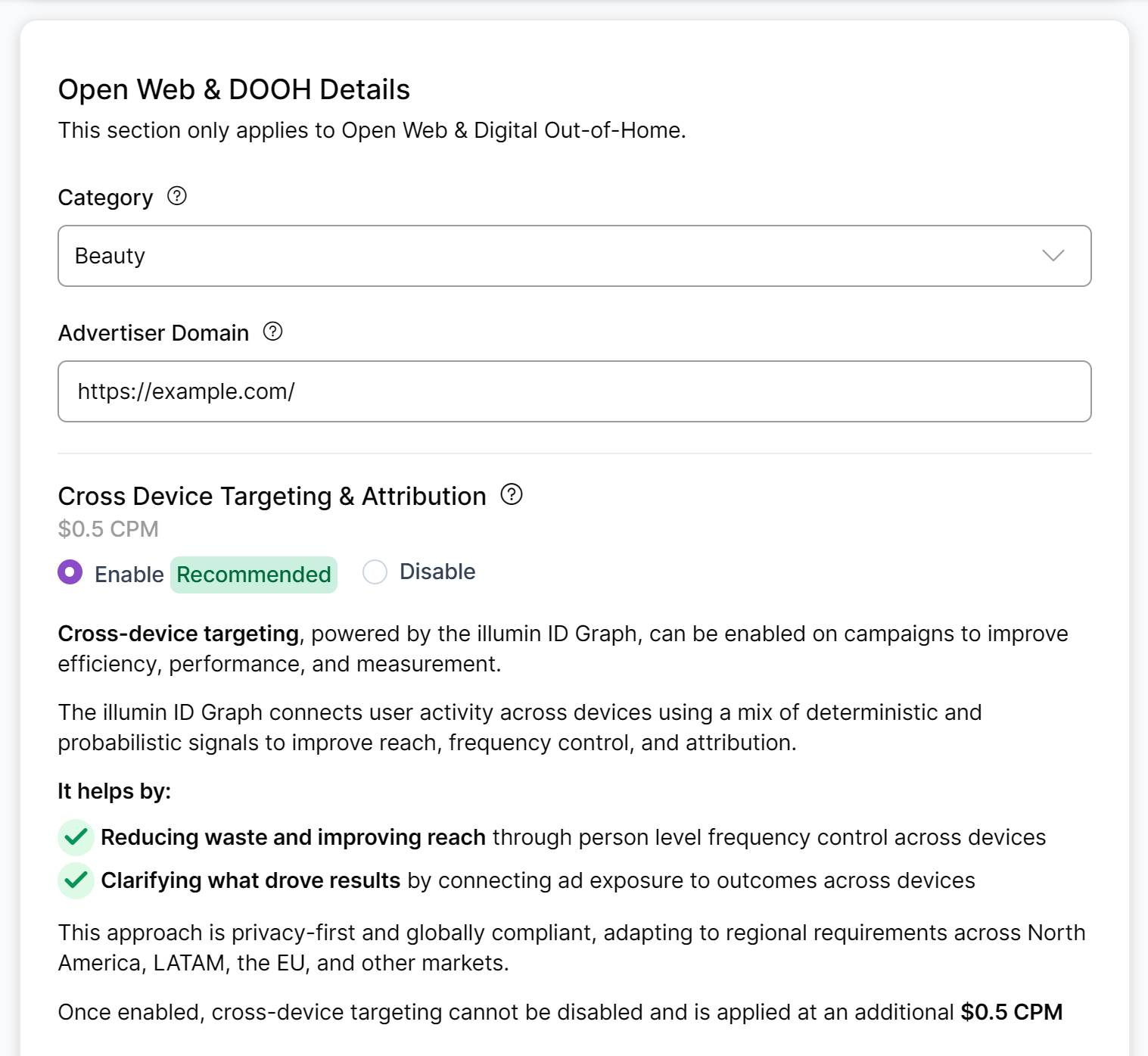Image resolution: width=1148 pixels, height=1056 pixels.
Task: Click the Category help question icon
Action: coord(176,196)
